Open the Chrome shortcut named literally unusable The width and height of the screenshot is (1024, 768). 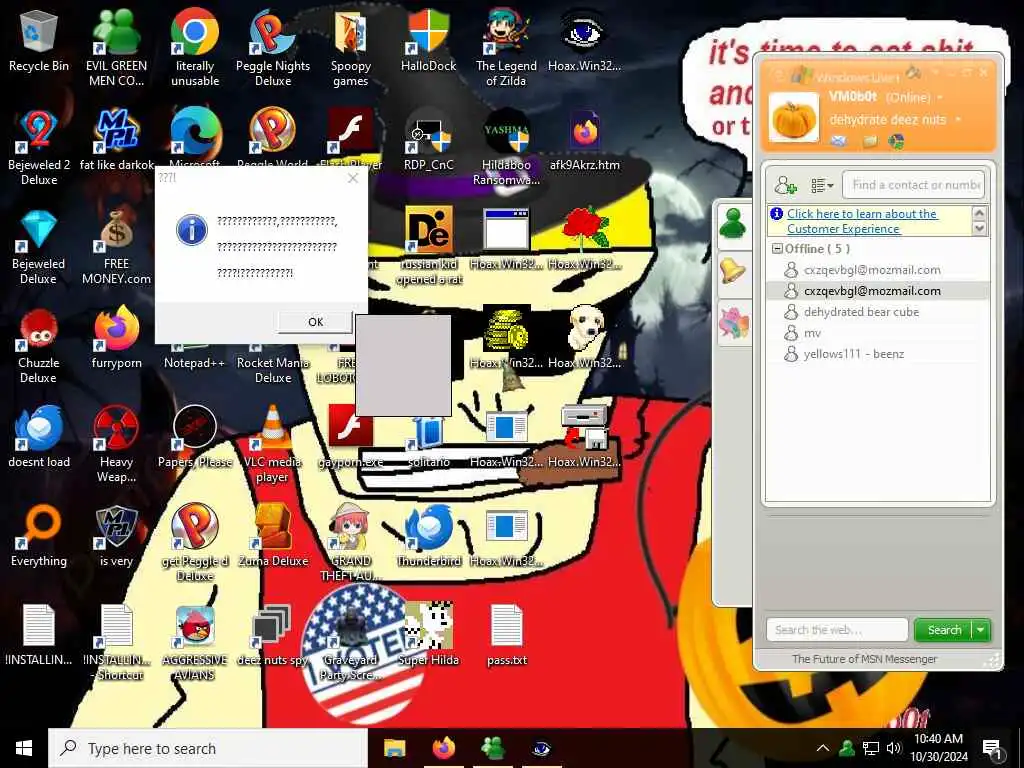pyautogui.click(x=195, y=48)
